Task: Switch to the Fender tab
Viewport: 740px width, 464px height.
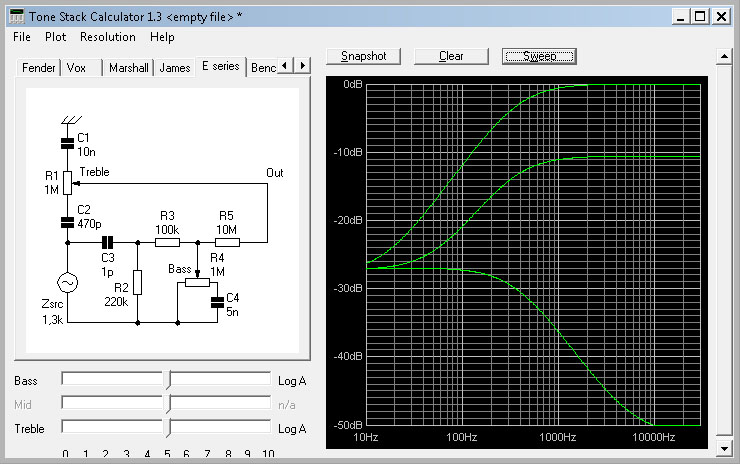Action: [38, 68]
